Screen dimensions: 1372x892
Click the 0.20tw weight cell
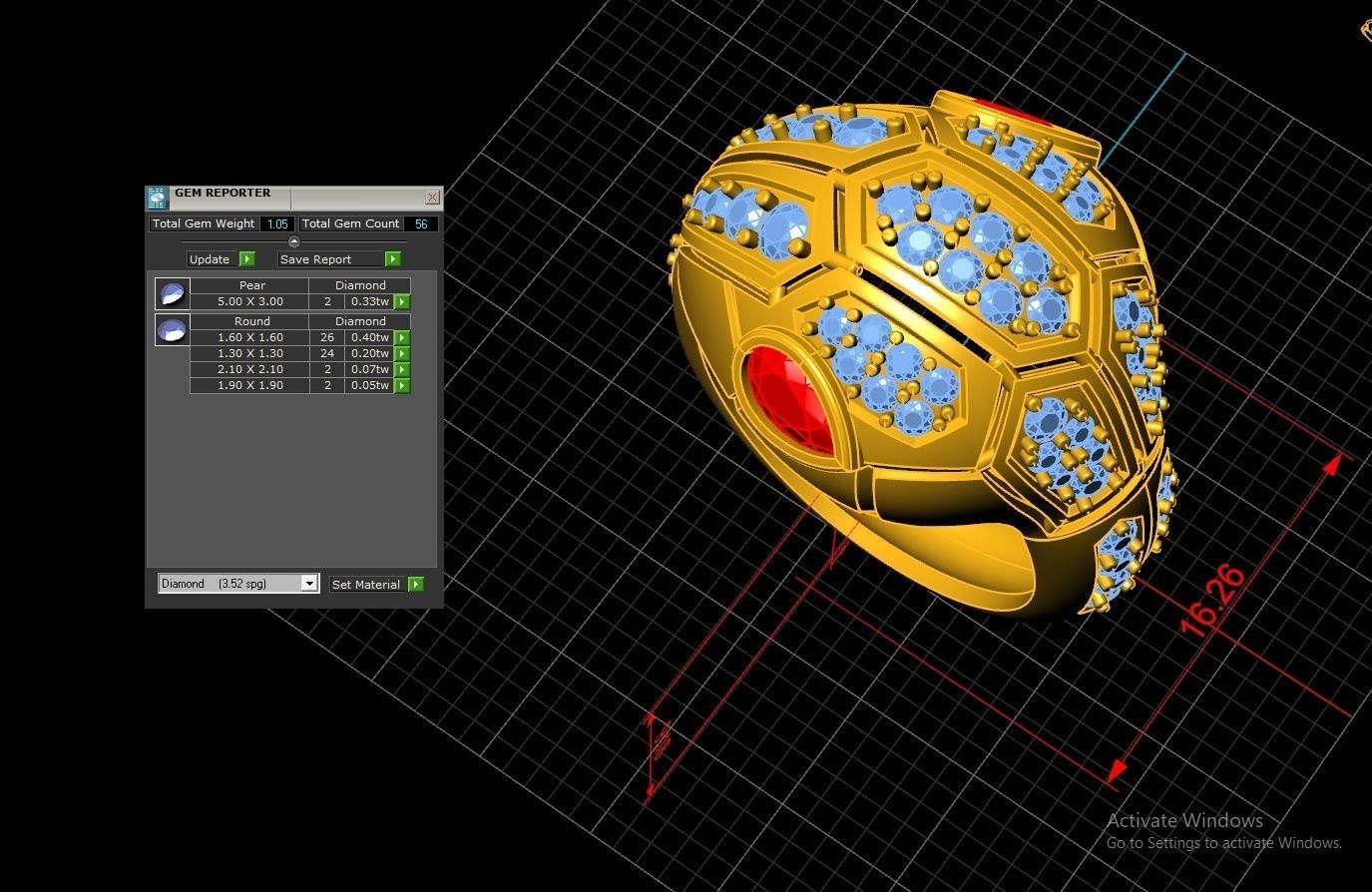tap(370, 353)
